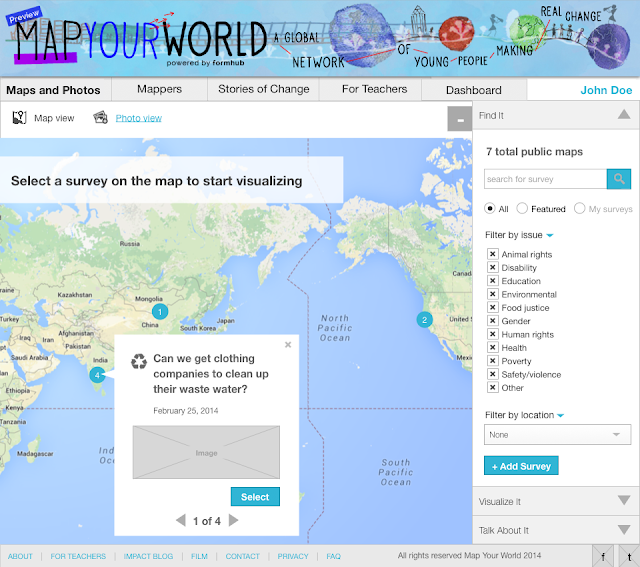Image resolution: width=640 pixels, height=567 pixels.
Task: Select the My surveys radio button
Action: (x=579, y=209)
